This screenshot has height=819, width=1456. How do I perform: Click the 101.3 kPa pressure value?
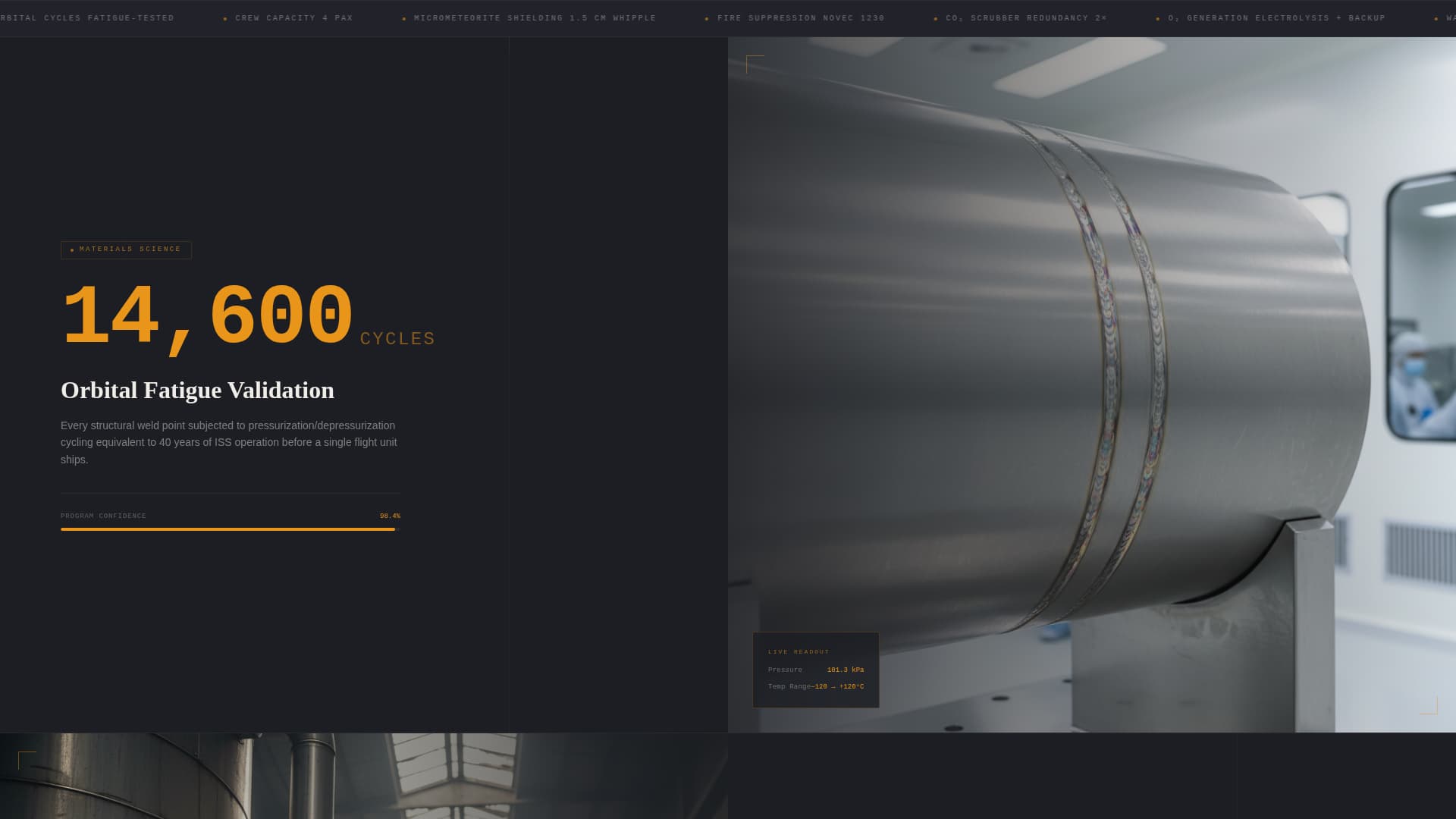coord(845,670)
